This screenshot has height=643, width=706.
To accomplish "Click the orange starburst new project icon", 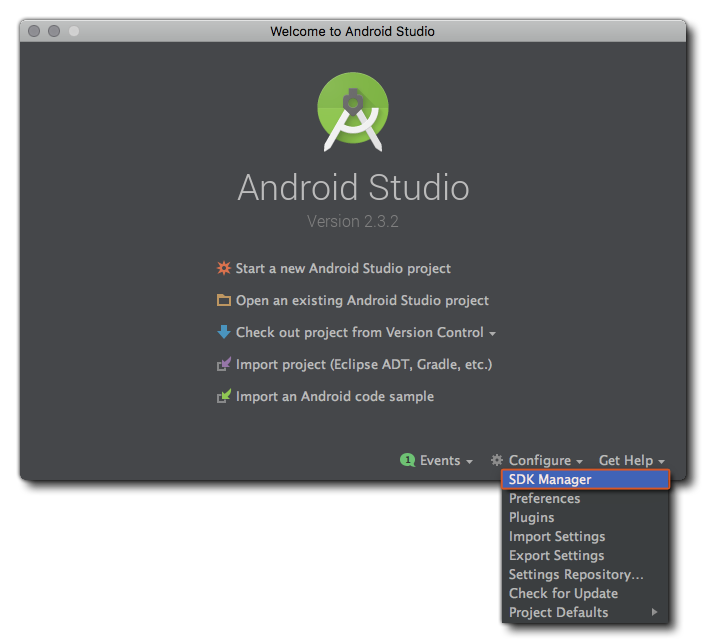I will (224, 268).
